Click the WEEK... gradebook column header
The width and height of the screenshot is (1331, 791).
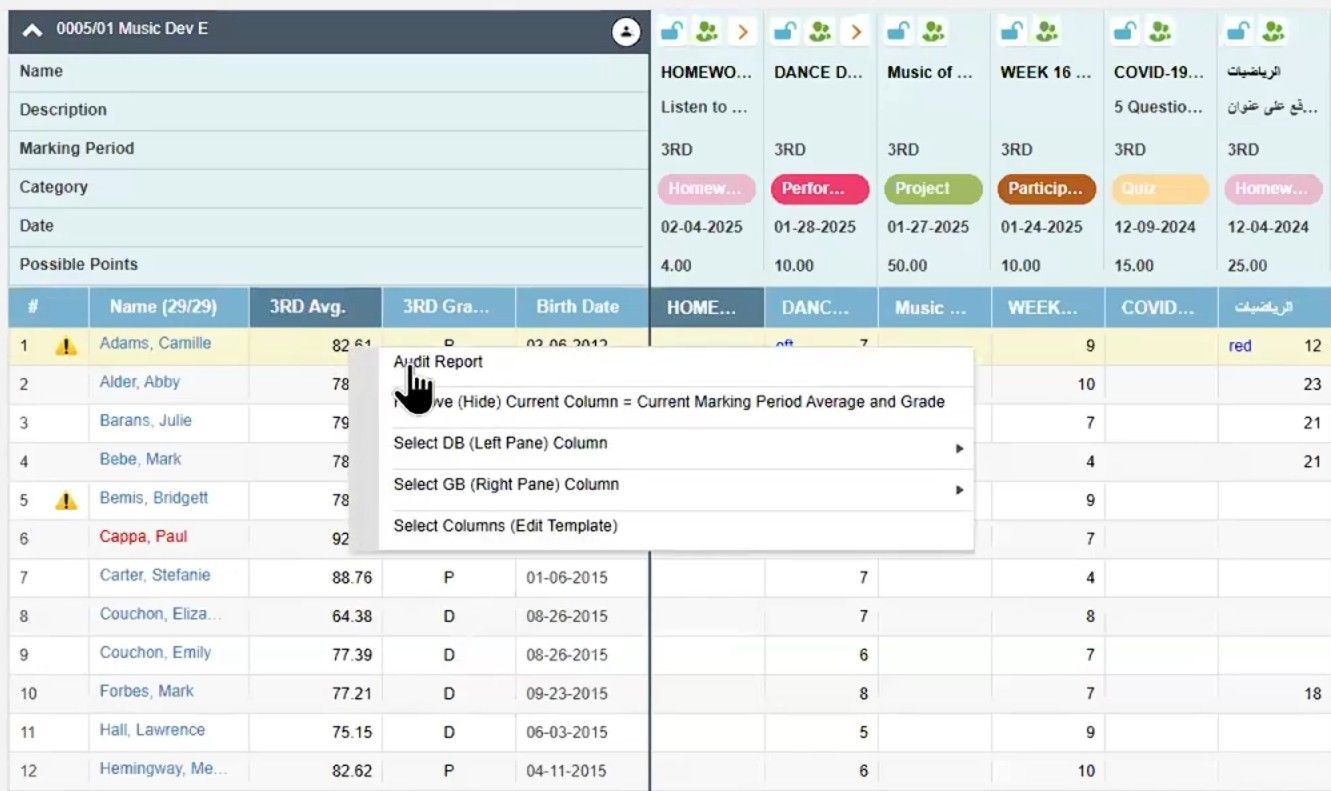pos(1048,308)
